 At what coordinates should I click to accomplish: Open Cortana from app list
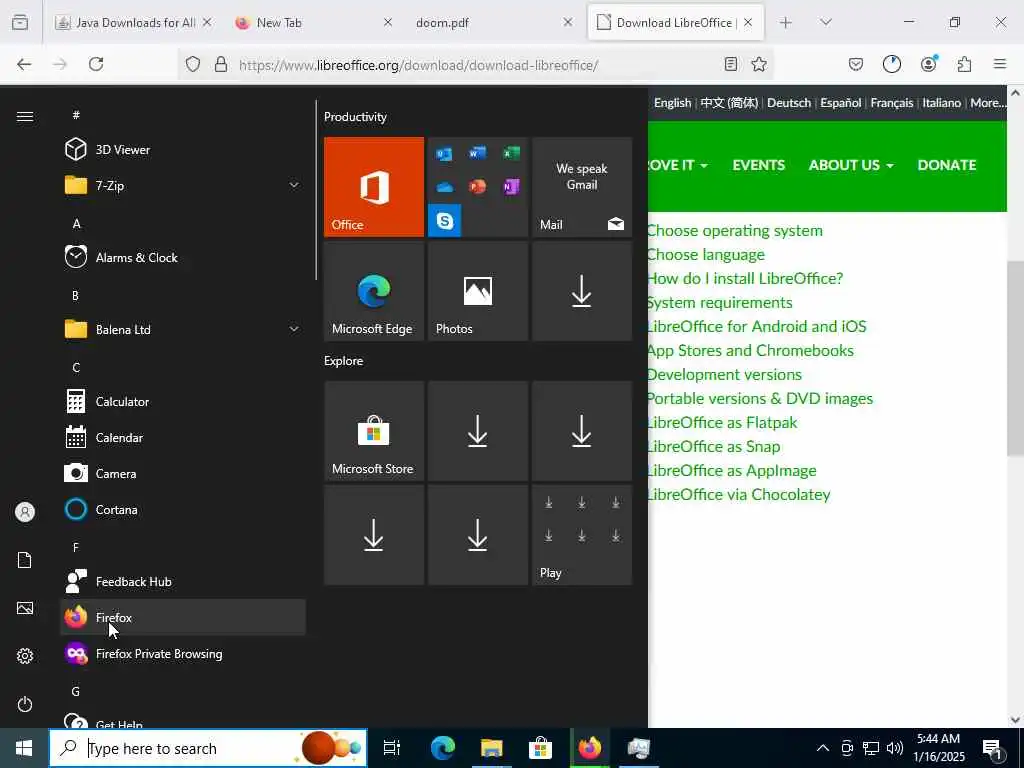click(x=183, y=509)
